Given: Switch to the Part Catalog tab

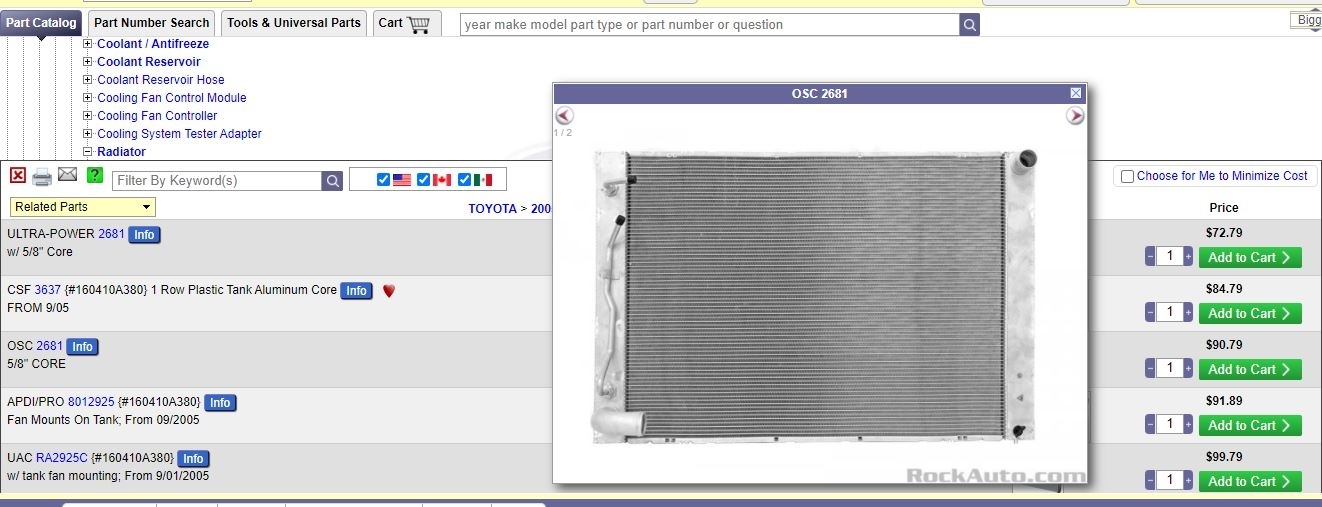Looking at the screenshot, I should click(41, 23).
